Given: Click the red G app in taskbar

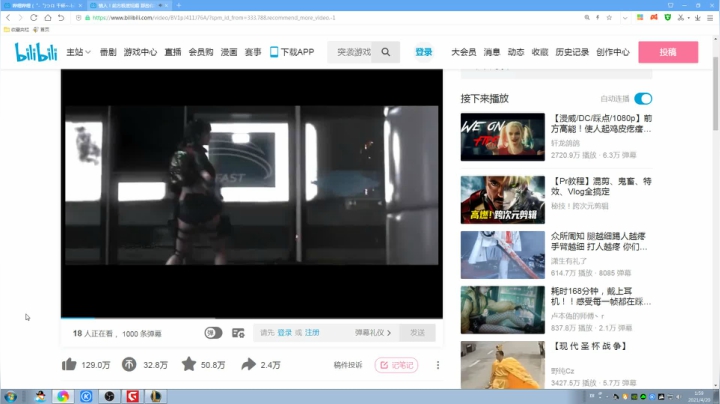Looking at the screenshot, I should [x=133, y=396].
